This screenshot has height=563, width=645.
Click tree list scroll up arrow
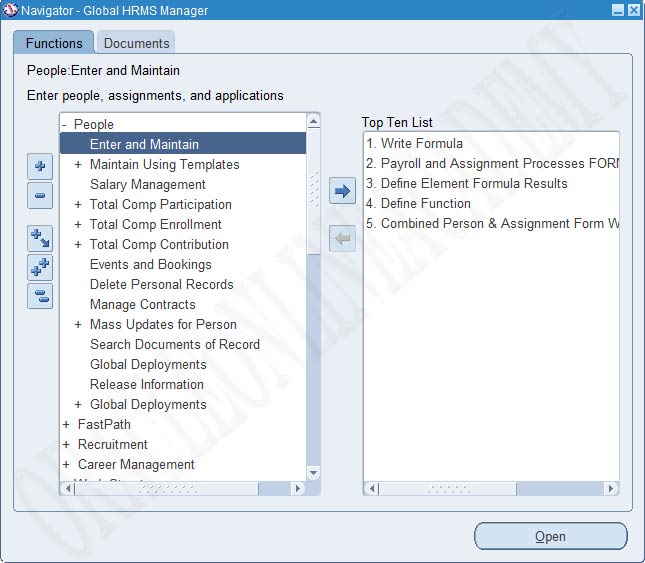tap(313, 121)
